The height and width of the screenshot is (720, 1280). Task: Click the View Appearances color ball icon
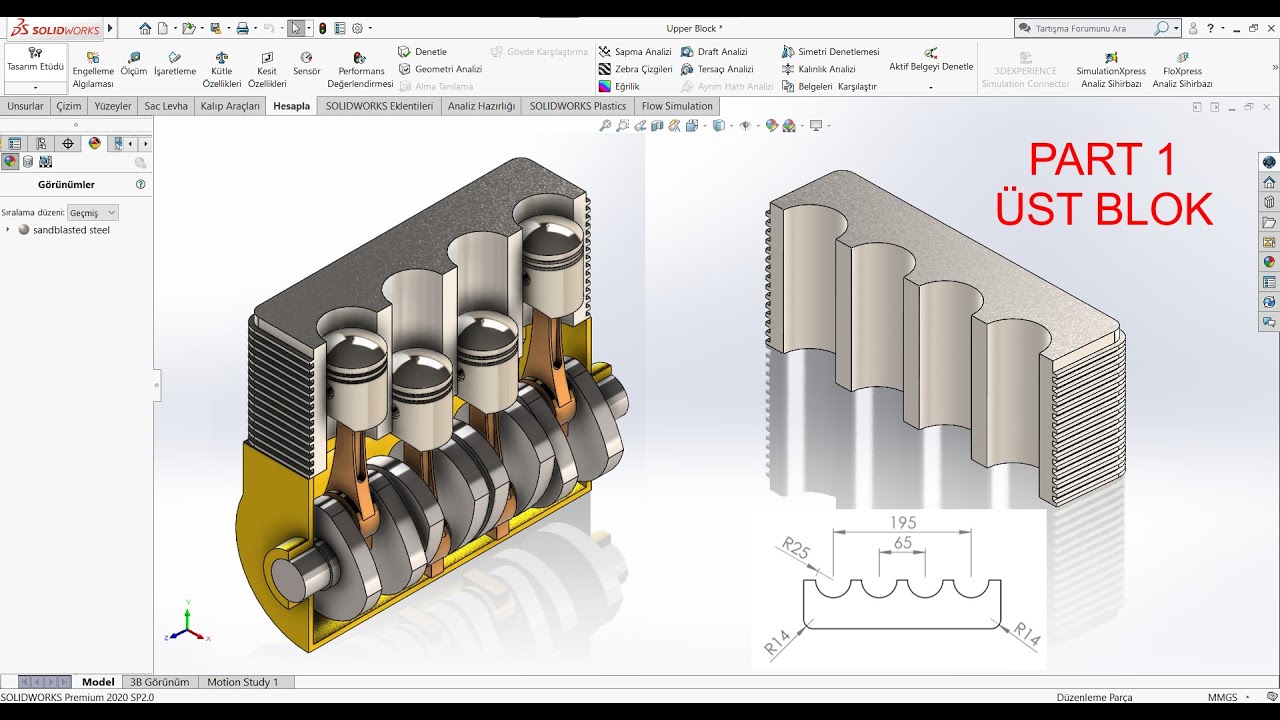[x=10, y=162]
